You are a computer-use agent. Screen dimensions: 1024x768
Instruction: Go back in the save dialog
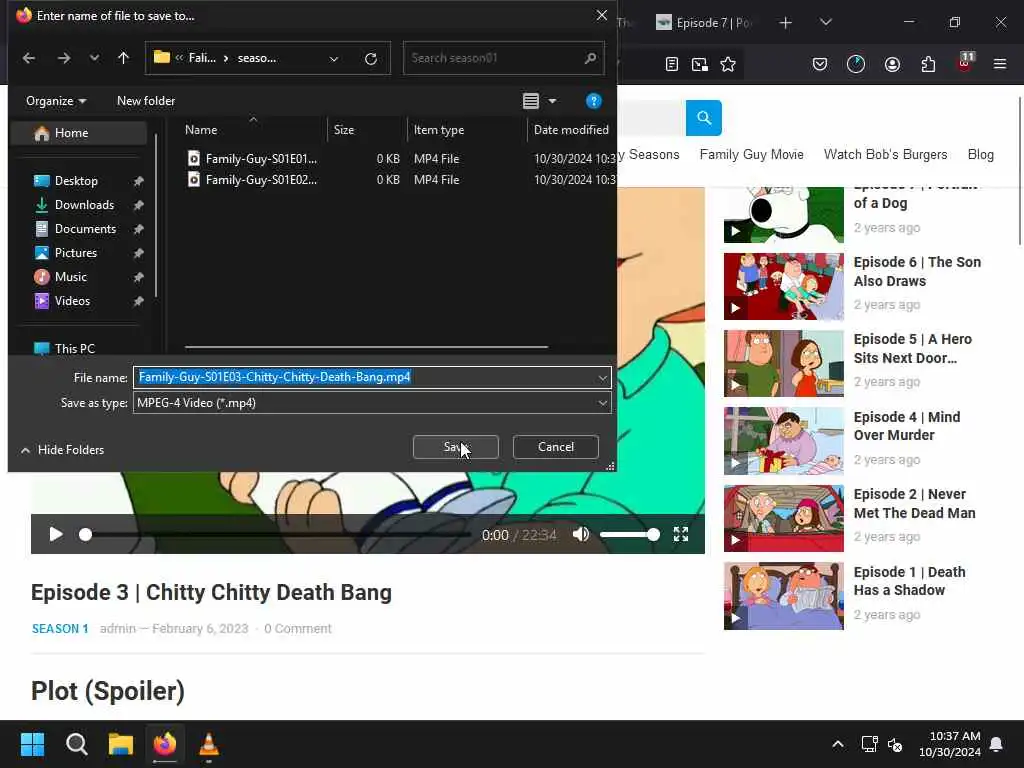pos(29,58)
